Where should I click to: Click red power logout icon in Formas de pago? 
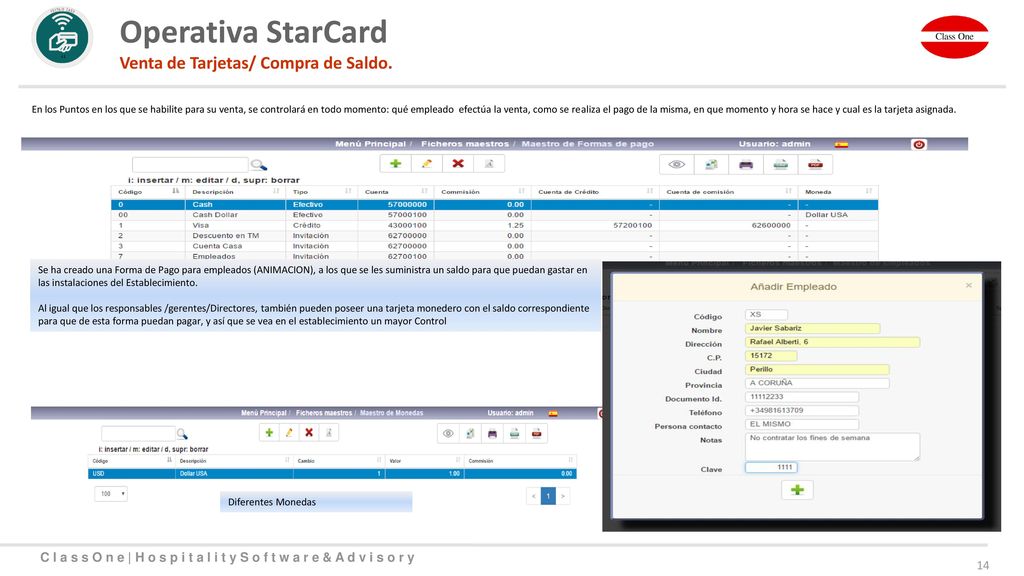click(919, 144)
